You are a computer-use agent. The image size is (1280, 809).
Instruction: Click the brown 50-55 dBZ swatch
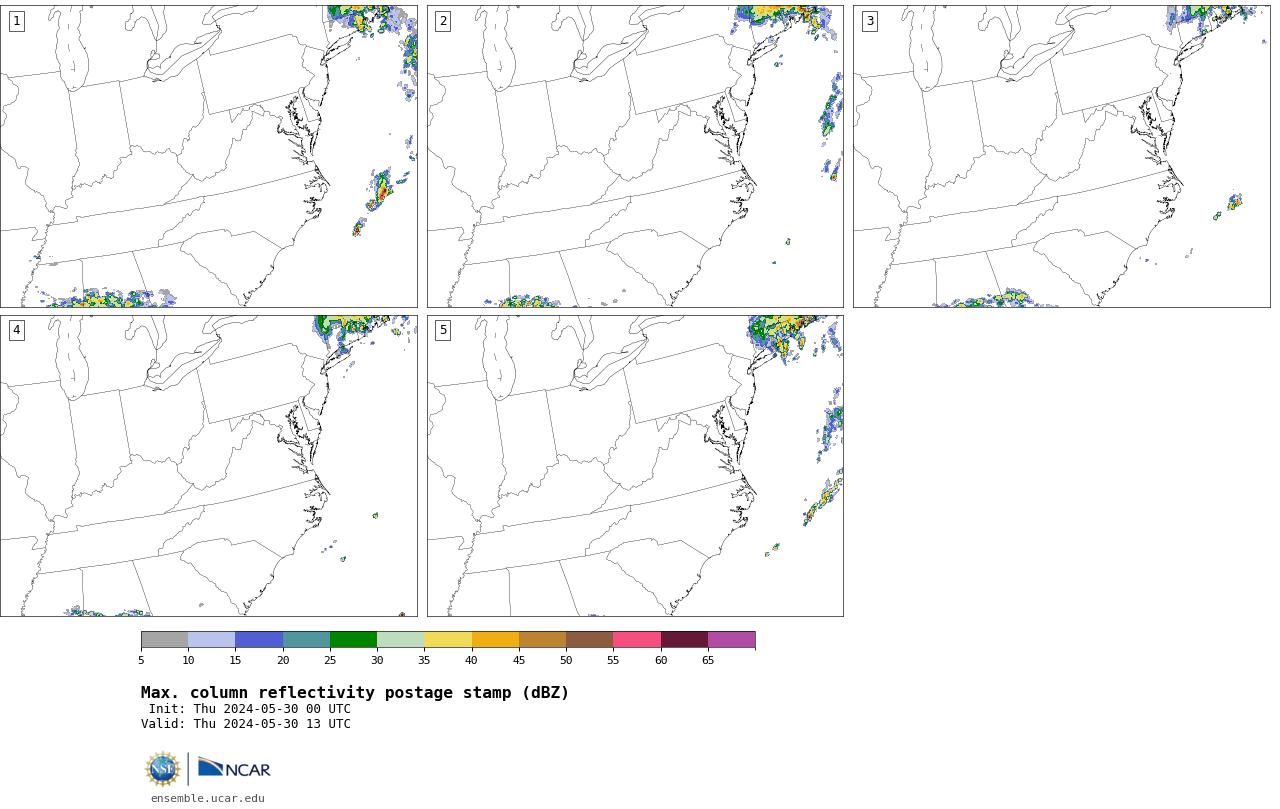(590, 640)
